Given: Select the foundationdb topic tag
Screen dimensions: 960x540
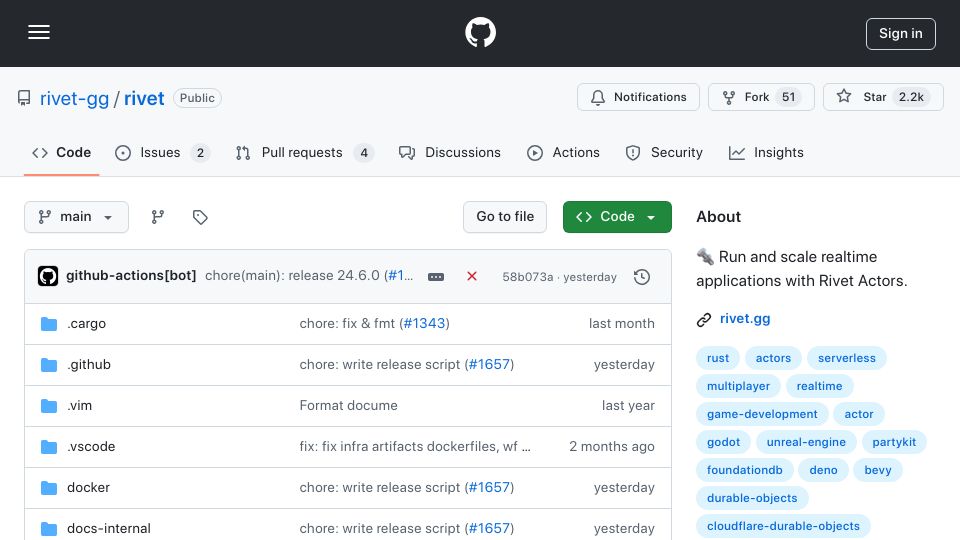Looking at the screenshot, I should [x=744, y=471].
